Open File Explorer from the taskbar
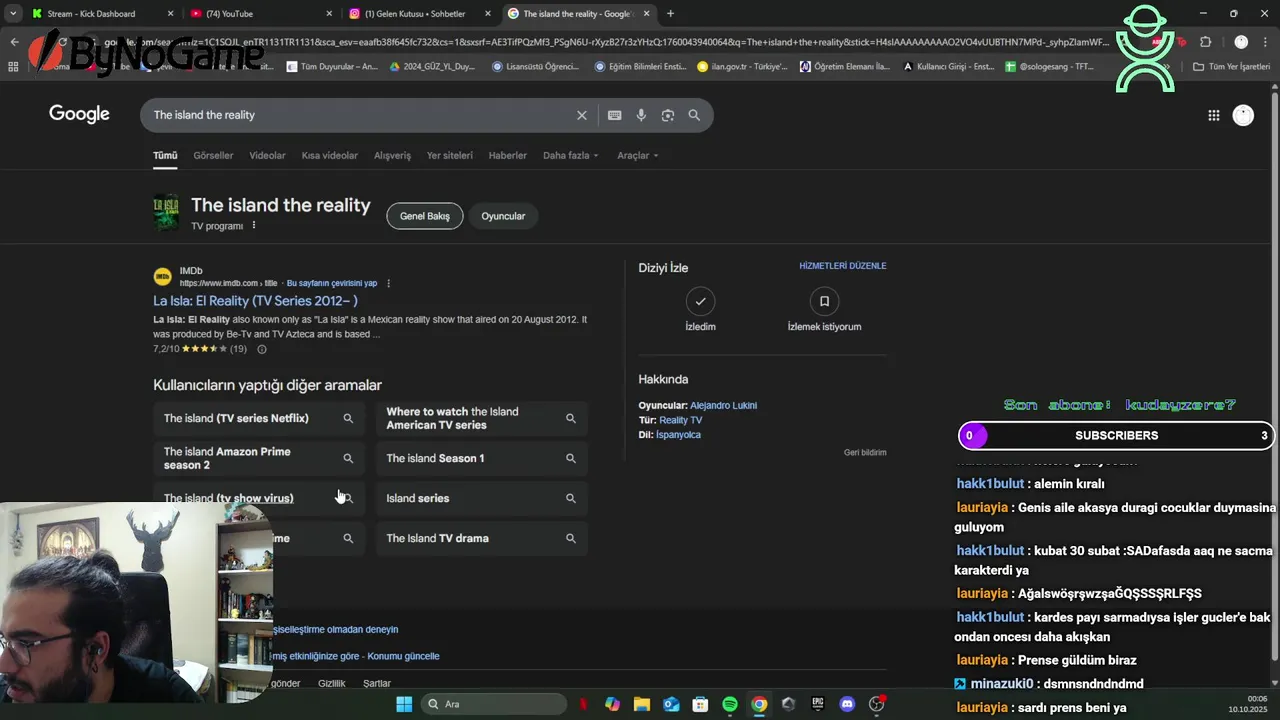The height and width of the screenshot is (720, 1280). [641, 704]
